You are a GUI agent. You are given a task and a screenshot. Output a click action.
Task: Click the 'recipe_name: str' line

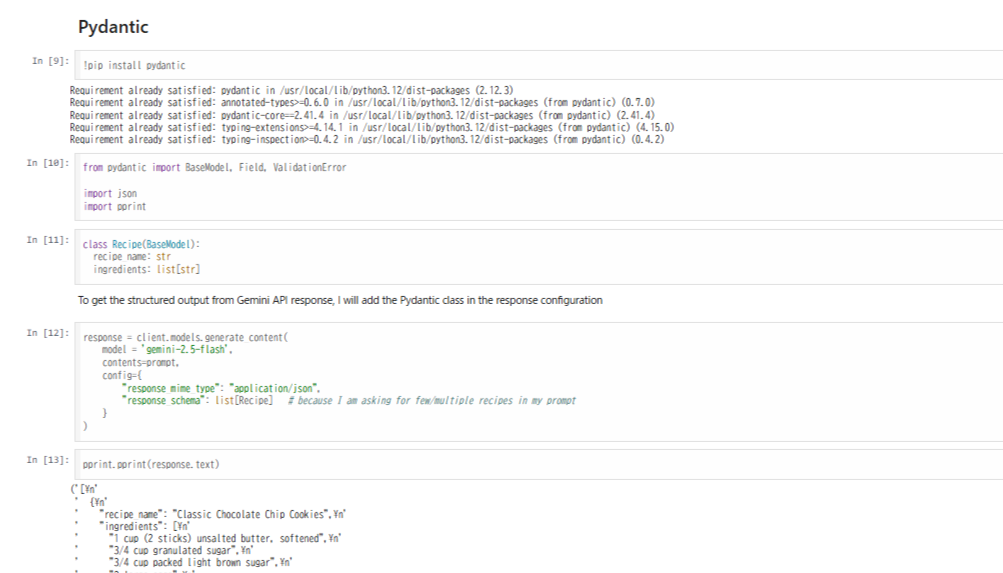click(x=132, y=256)
